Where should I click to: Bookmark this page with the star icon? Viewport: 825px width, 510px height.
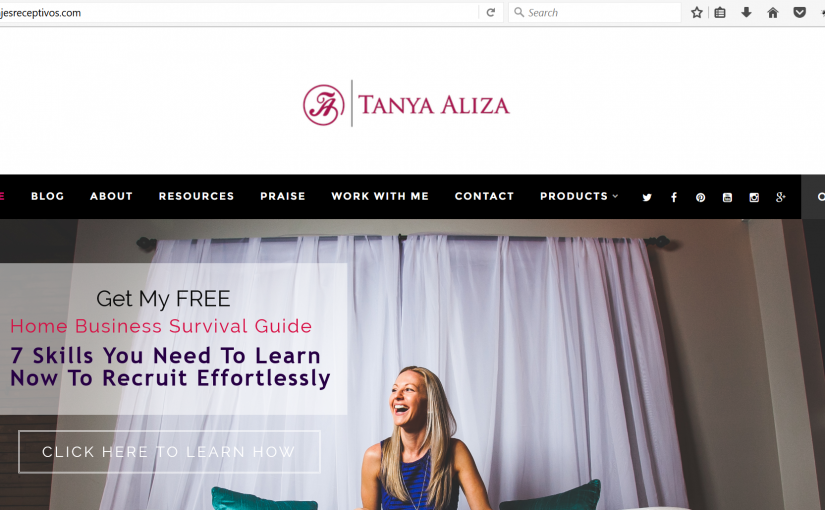697,13
